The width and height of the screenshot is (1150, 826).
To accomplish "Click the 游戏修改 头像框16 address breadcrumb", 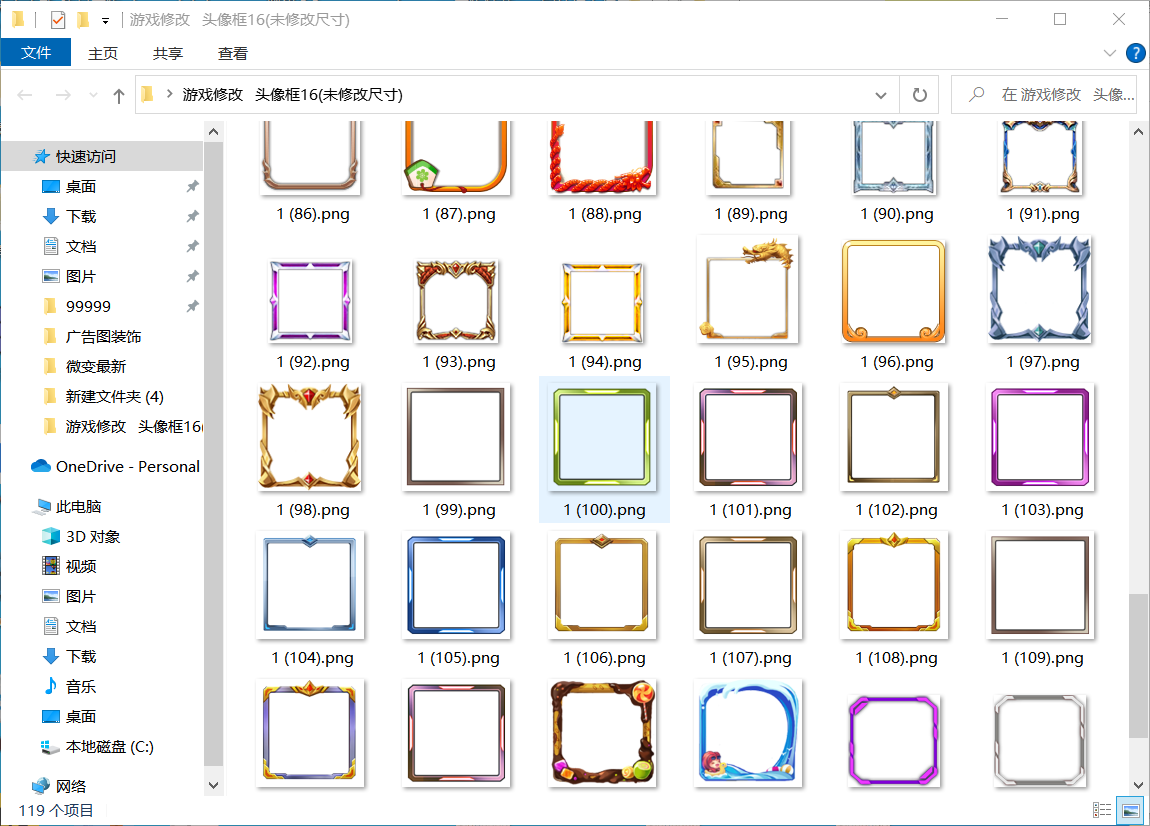I will coord(293,95).
